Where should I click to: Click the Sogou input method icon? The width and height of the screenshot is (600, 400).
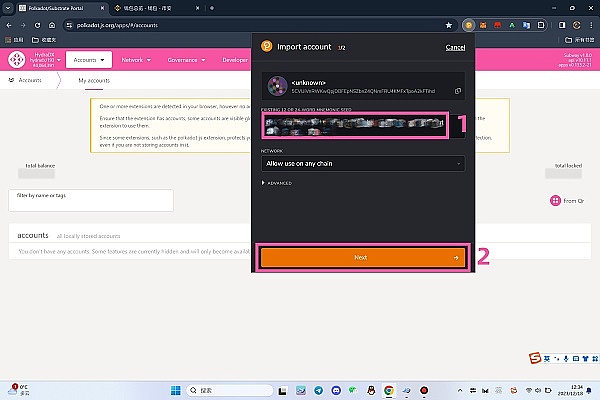[x=535, y=356]
